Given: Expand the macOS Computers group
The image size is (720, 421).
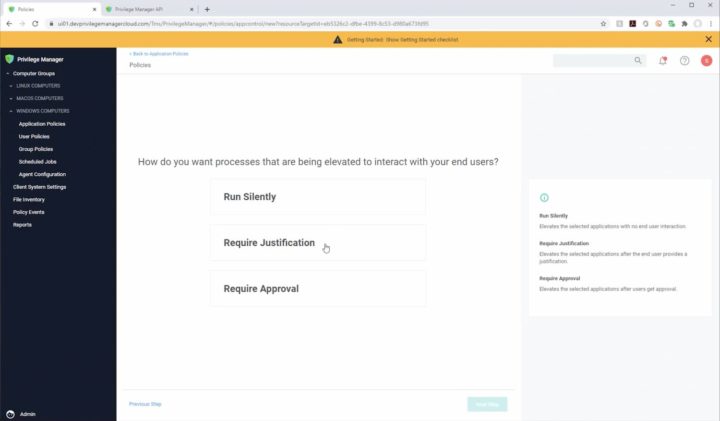Looking at the screenshot, I should pos(11,98).
